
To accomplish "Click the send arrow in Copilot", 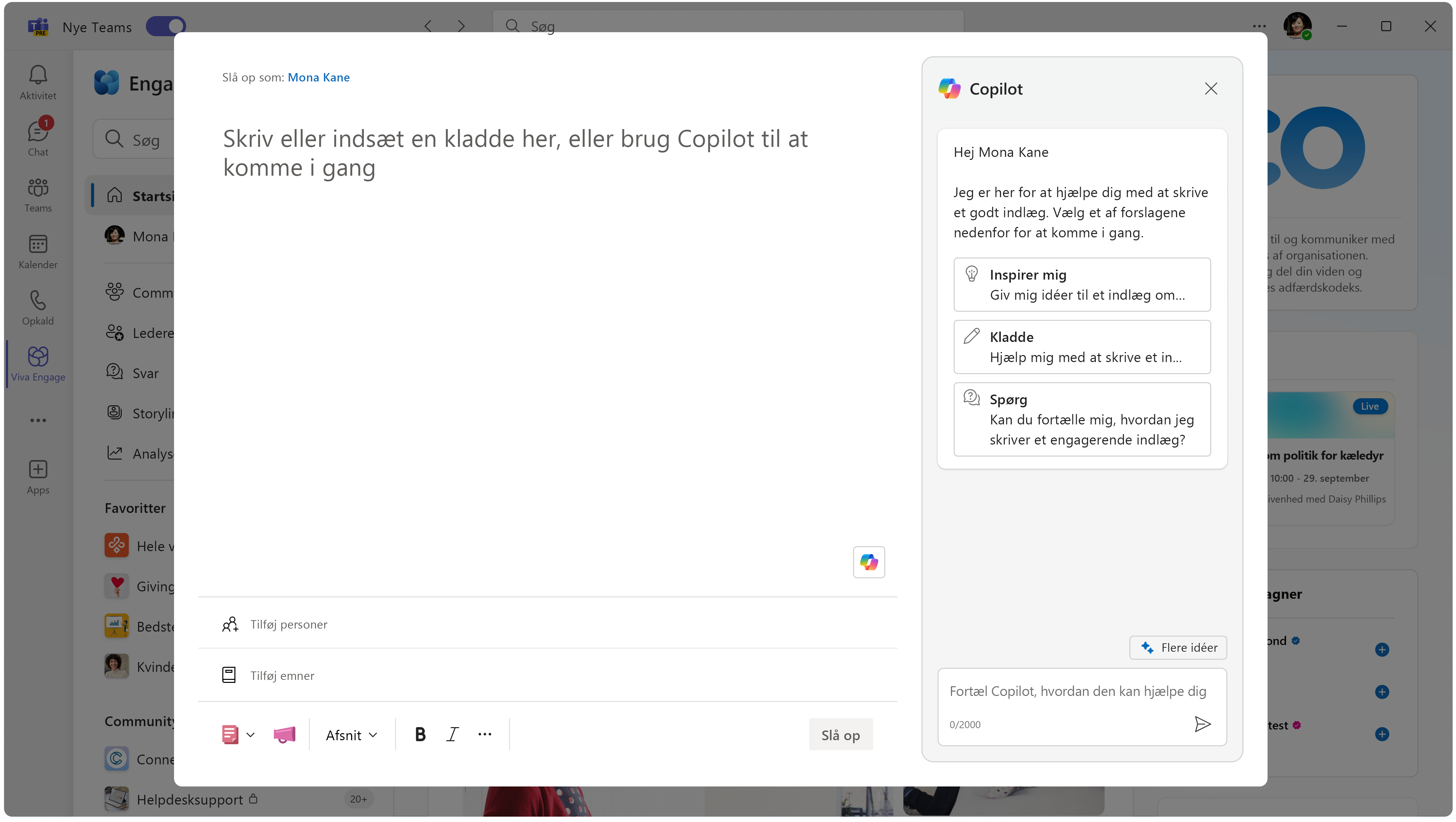I will click(1203, 724).
